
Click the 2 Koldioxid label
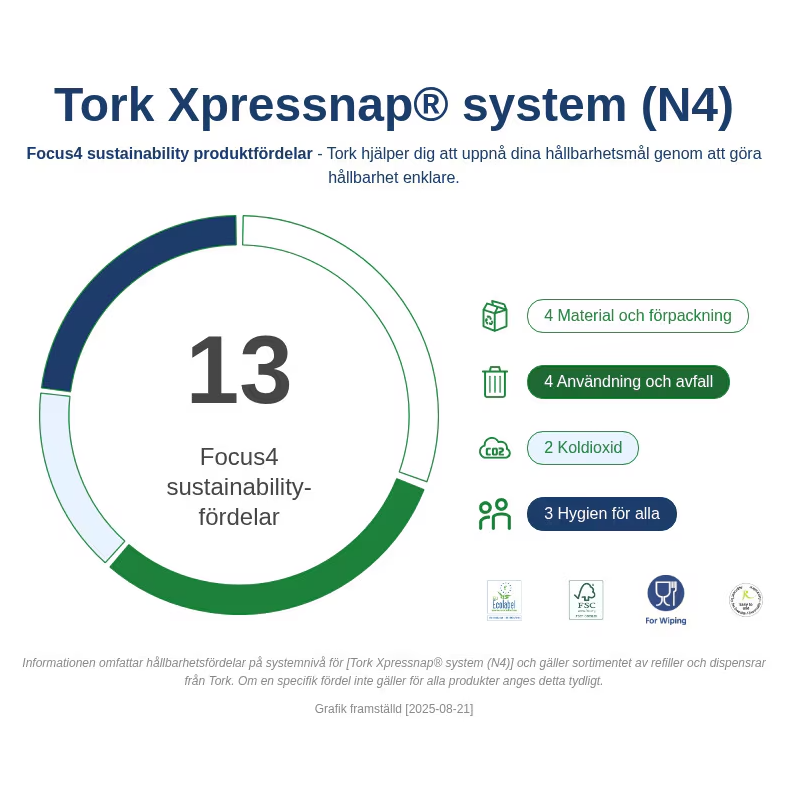click(x=582, y=448)
